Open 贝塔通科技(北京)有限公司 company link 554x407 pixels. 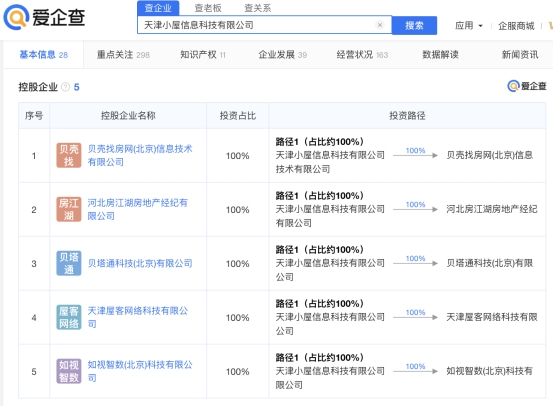(140, 263)
